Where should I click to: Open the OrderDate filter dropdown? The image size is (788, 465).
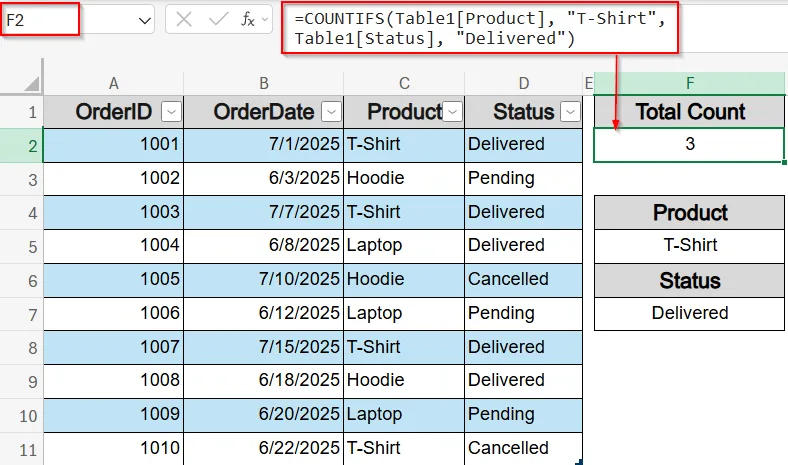pyautogui.click(x=331, y=112)
